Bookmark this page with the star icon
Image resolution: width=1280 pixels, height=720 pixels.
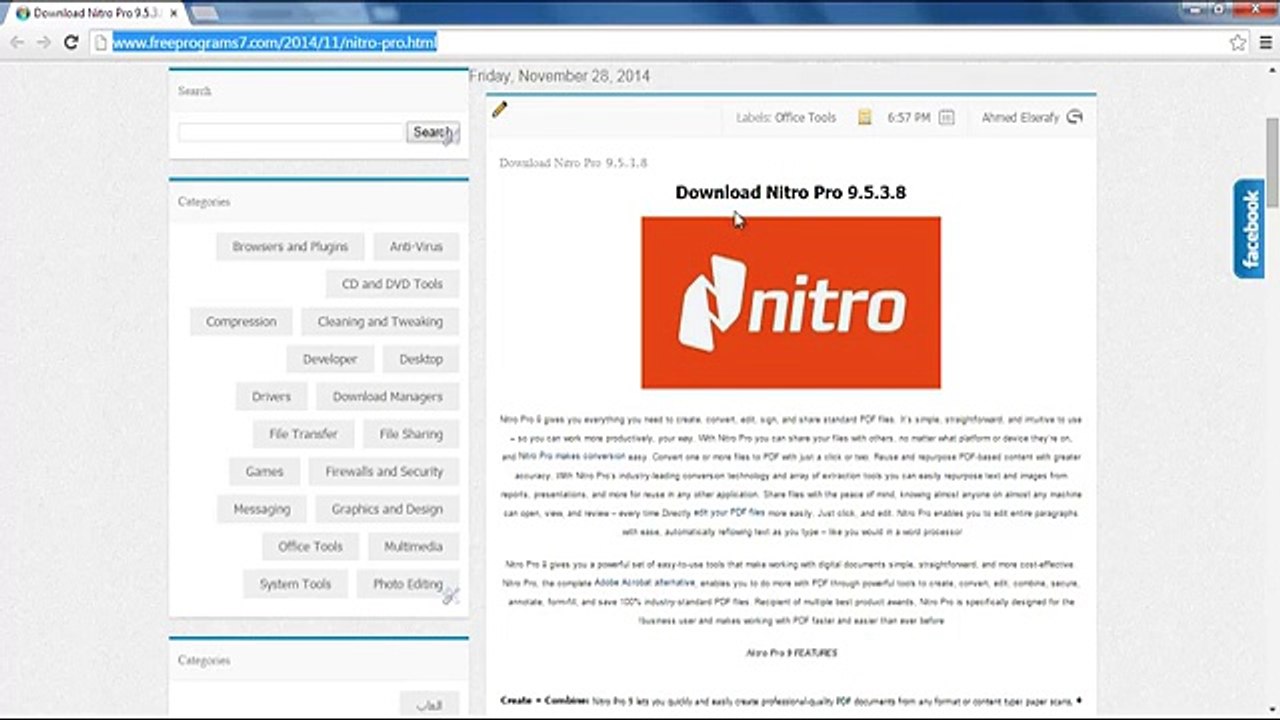(1238, 43)
